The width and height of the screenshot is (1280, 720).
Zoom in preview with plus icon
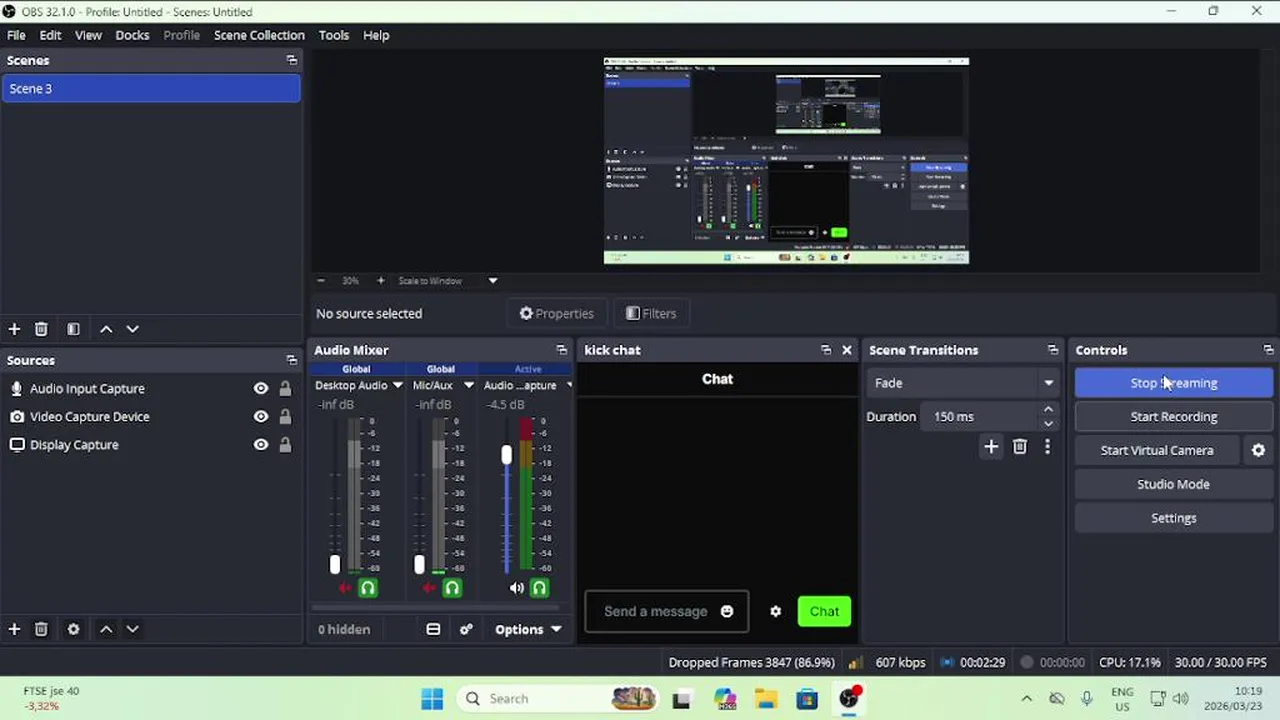click(380, 281)
